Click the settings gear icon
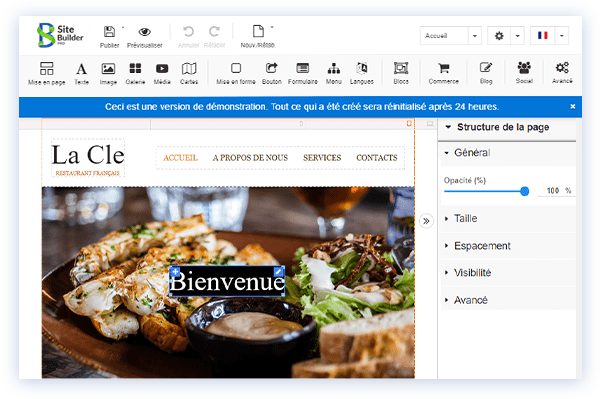Image resolution: width=600 pixels, height=399 pixels. (499, 36)
